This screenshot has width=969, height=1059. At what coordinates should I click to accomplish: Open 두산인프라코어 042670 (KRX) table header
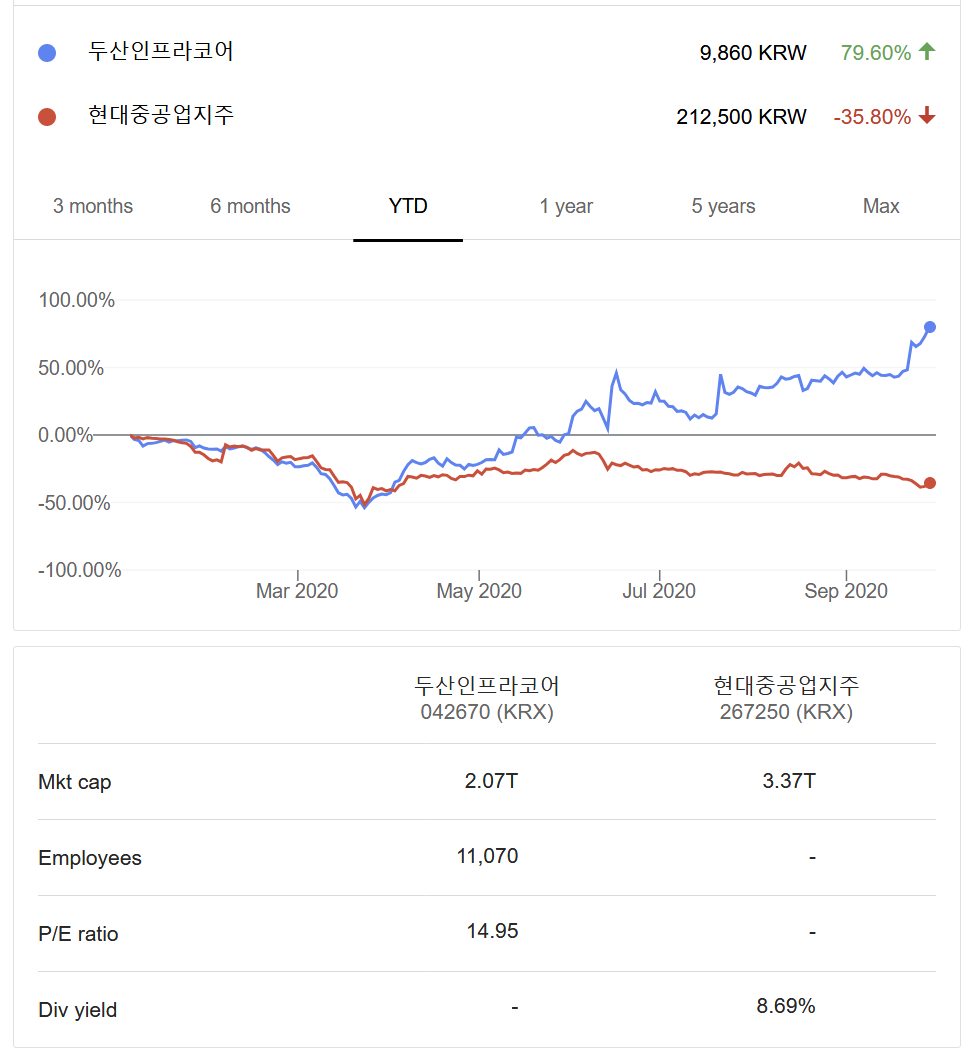(487, 698)
